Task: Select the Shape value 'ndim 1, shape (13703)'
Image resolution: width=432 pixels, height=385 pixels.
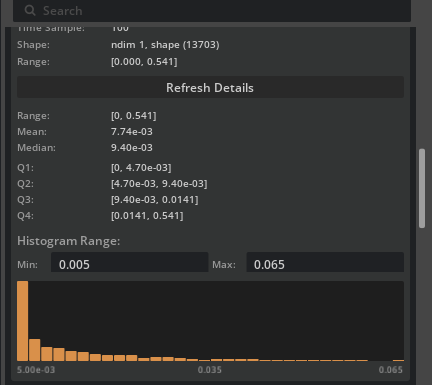Action: [165, 45]
